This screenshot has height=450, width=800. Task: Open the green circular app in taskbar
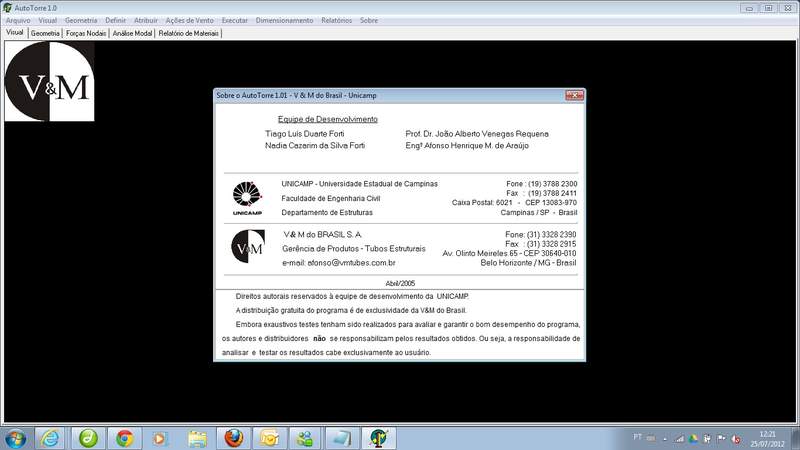[88, 438]
